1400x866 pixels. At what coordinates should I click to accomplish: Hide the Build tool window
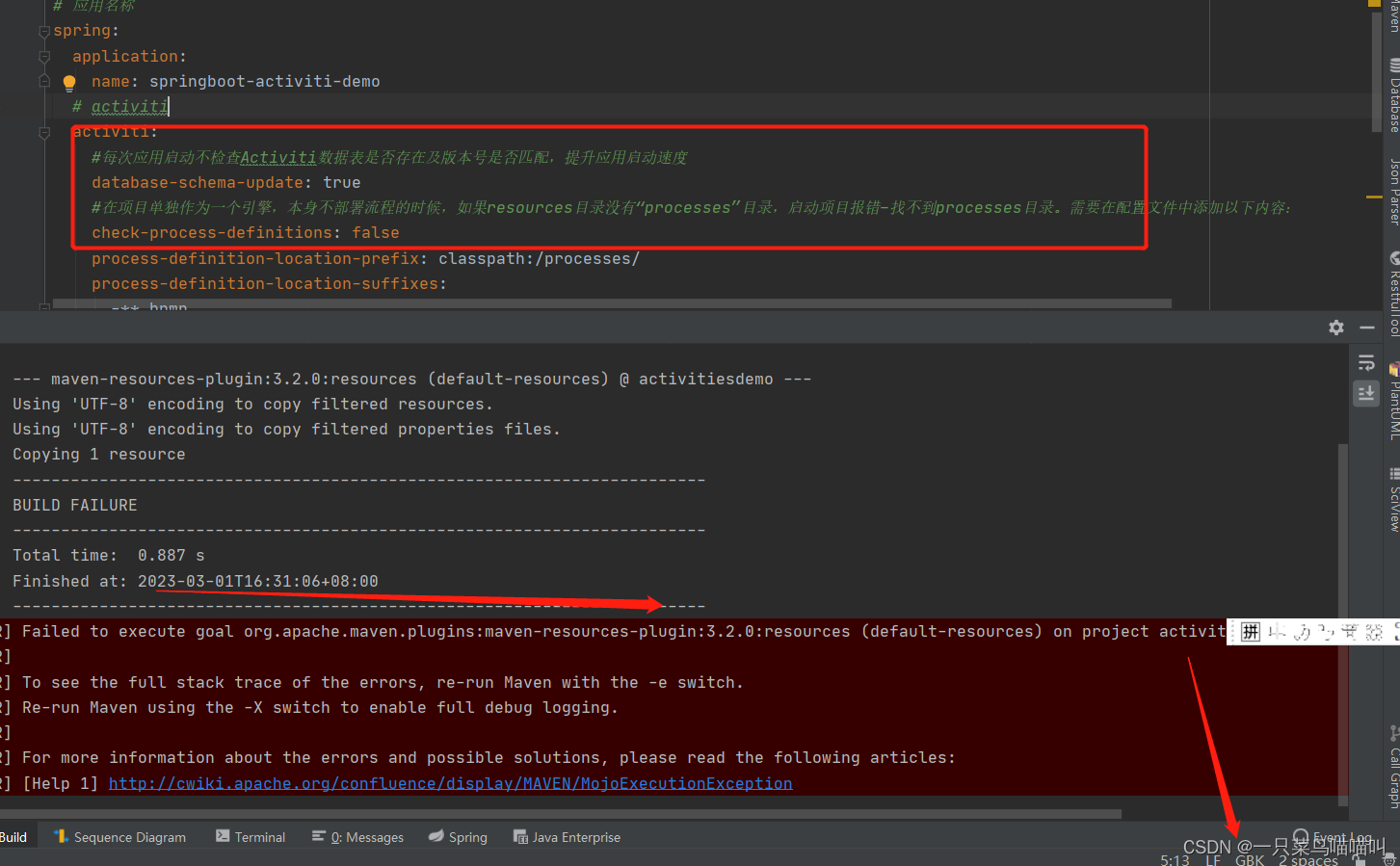point(1366,328)
